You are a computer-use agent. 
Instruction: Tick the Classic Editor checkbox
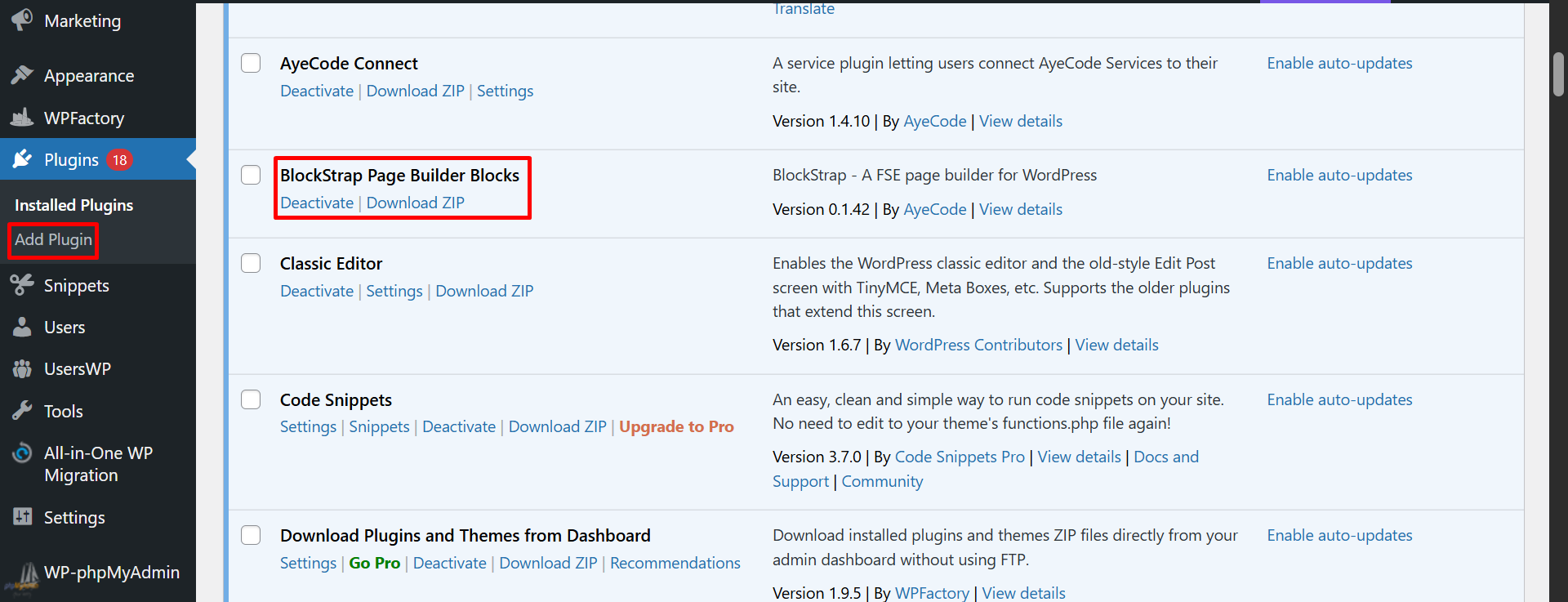click(251, 263)
